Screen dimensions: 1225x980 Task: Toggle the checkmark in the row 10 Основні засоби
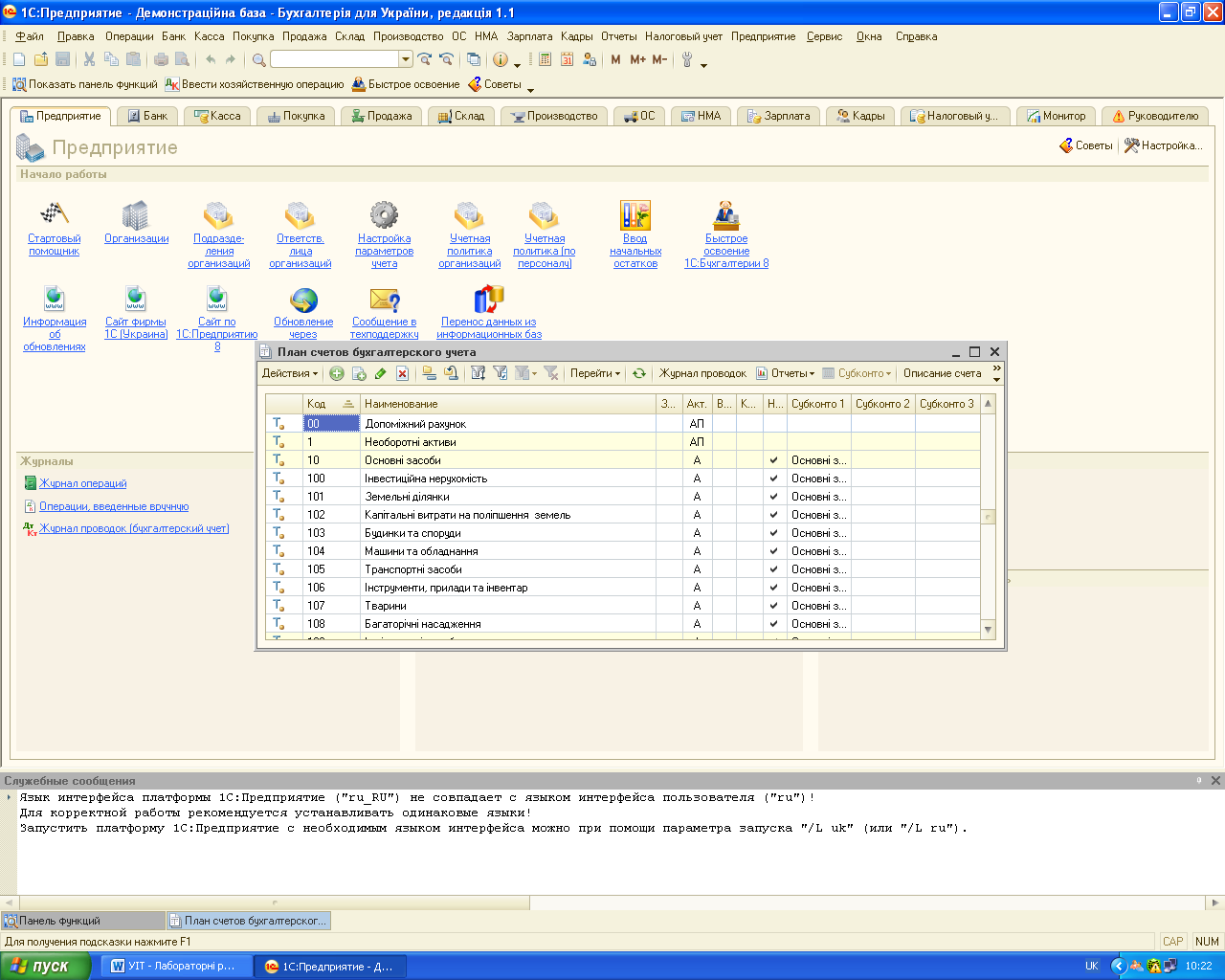pos(773,460)
